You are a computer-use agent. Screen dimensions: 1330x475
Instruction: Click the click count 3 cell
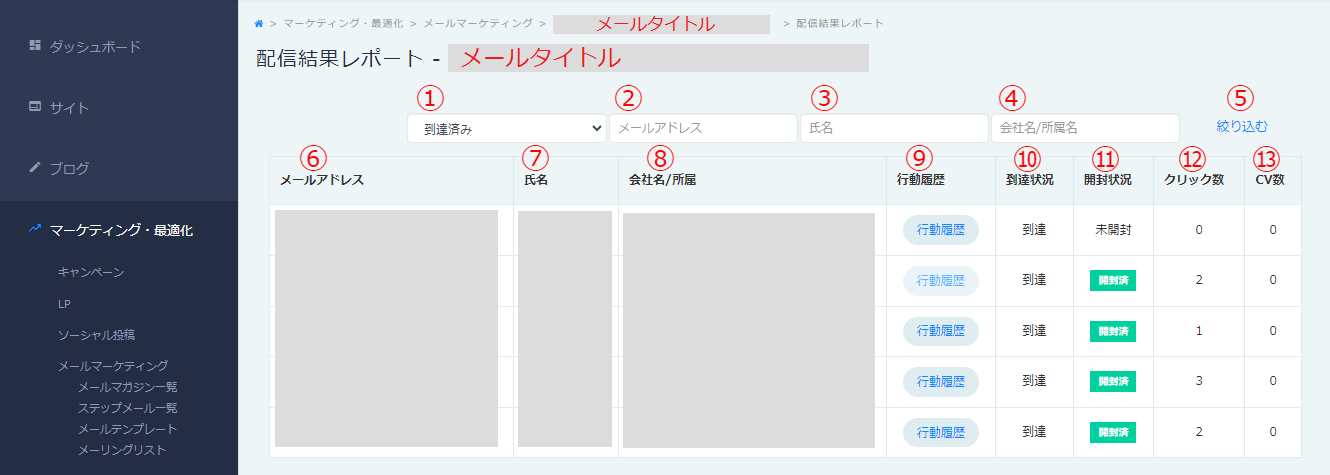tap(1198, 382)
